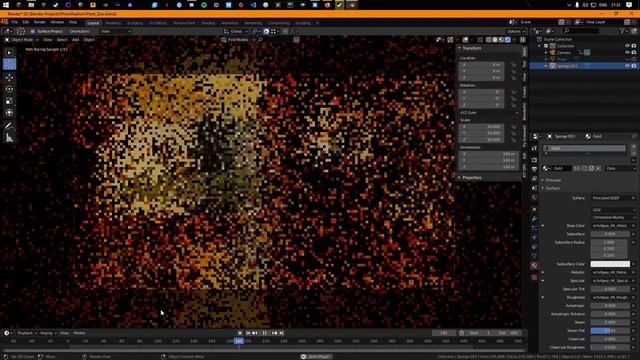The width and height of the screenshot is (640, 360).
Task: Open the Modifiers properties tab (wrench)
Action: (x=534, y=218)
